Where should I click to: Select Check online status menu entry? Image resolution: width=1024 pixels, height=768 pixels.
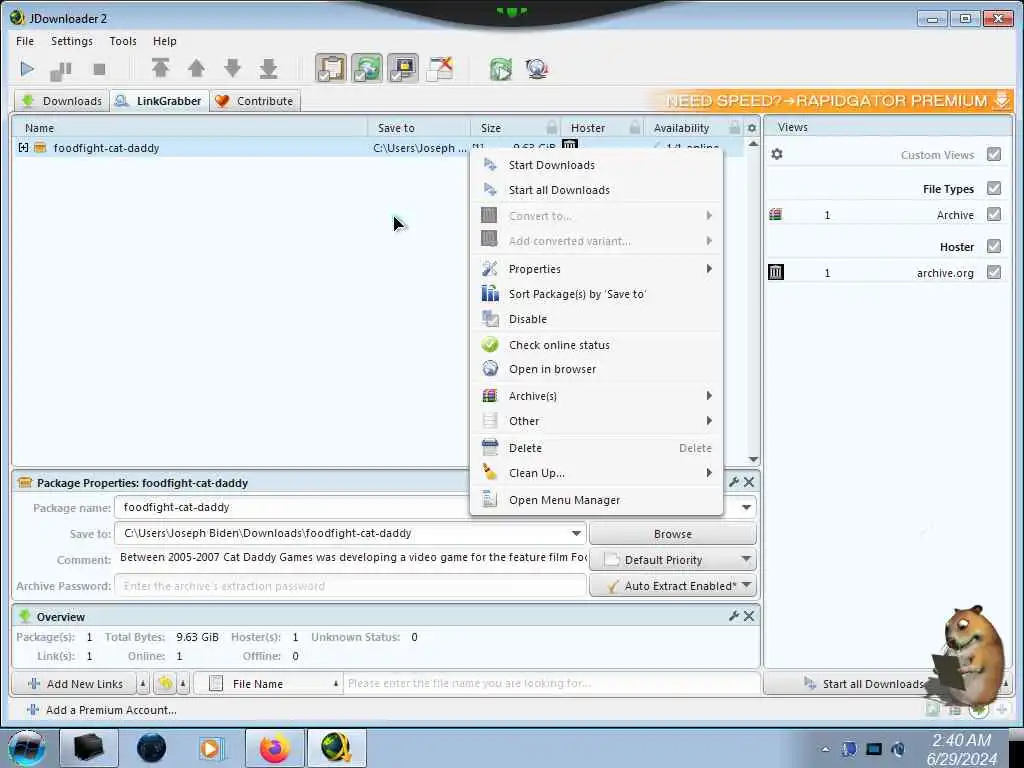[x=596, y=345]
